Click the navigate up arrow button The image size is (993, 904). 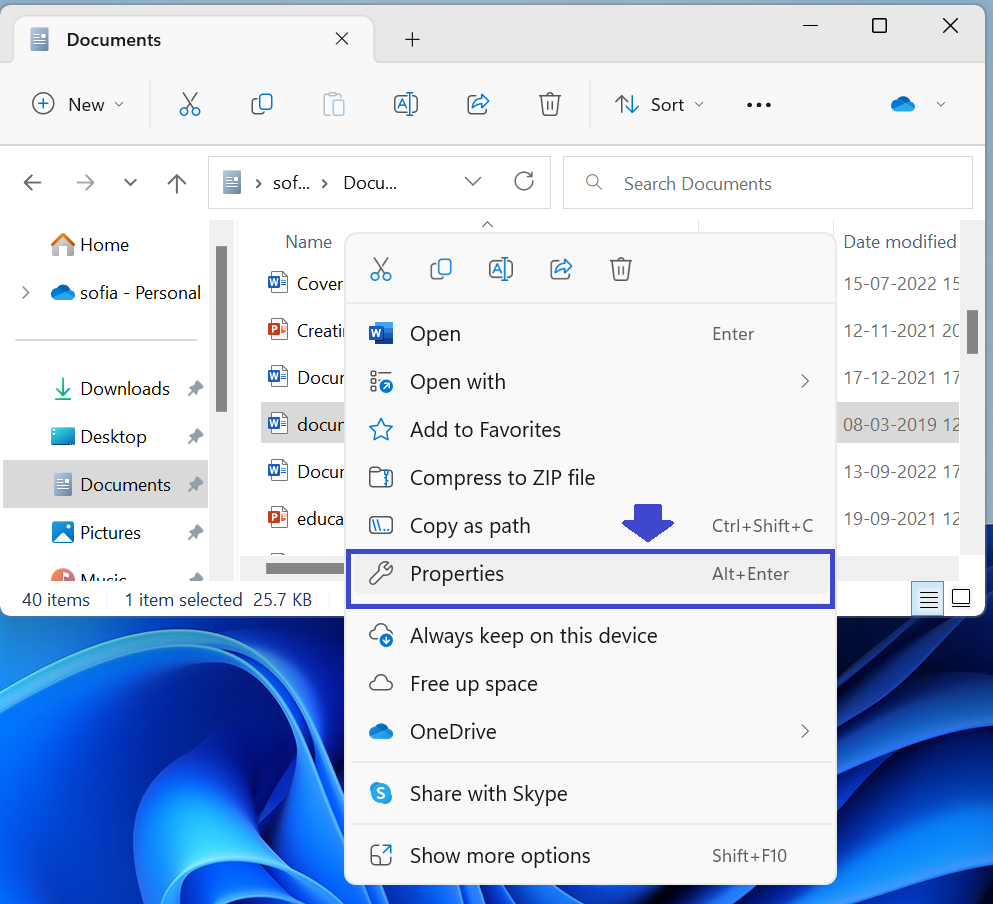click(x=176, y=183)
